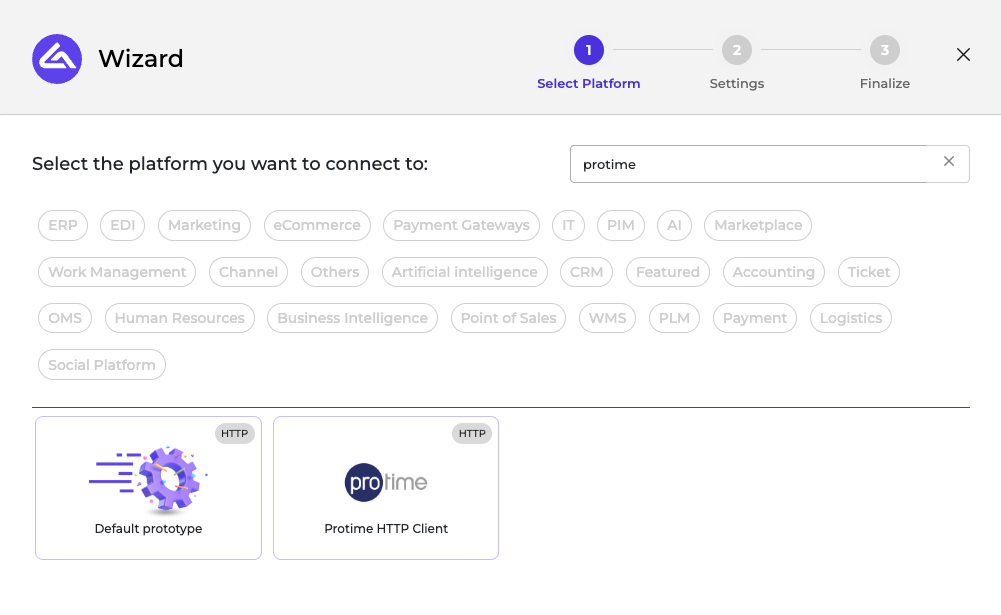Select the Point of Sales filter chip
This screenshot has height=615, width=1001.
508,318
